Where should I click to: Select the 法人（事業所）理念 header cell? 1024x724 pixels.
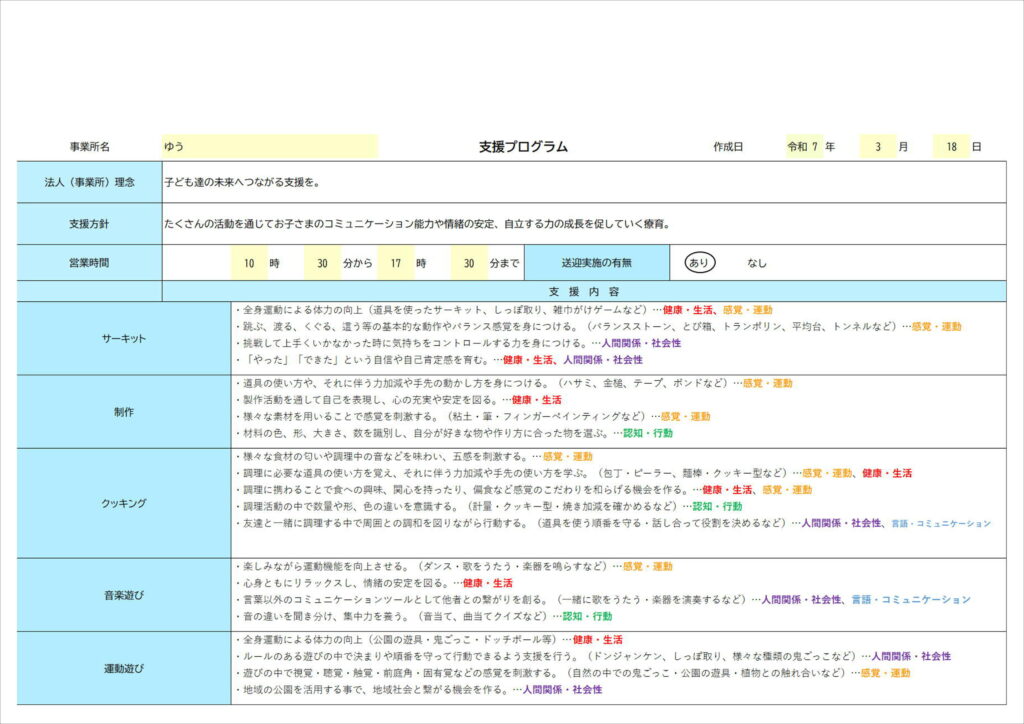coord(90,183)
